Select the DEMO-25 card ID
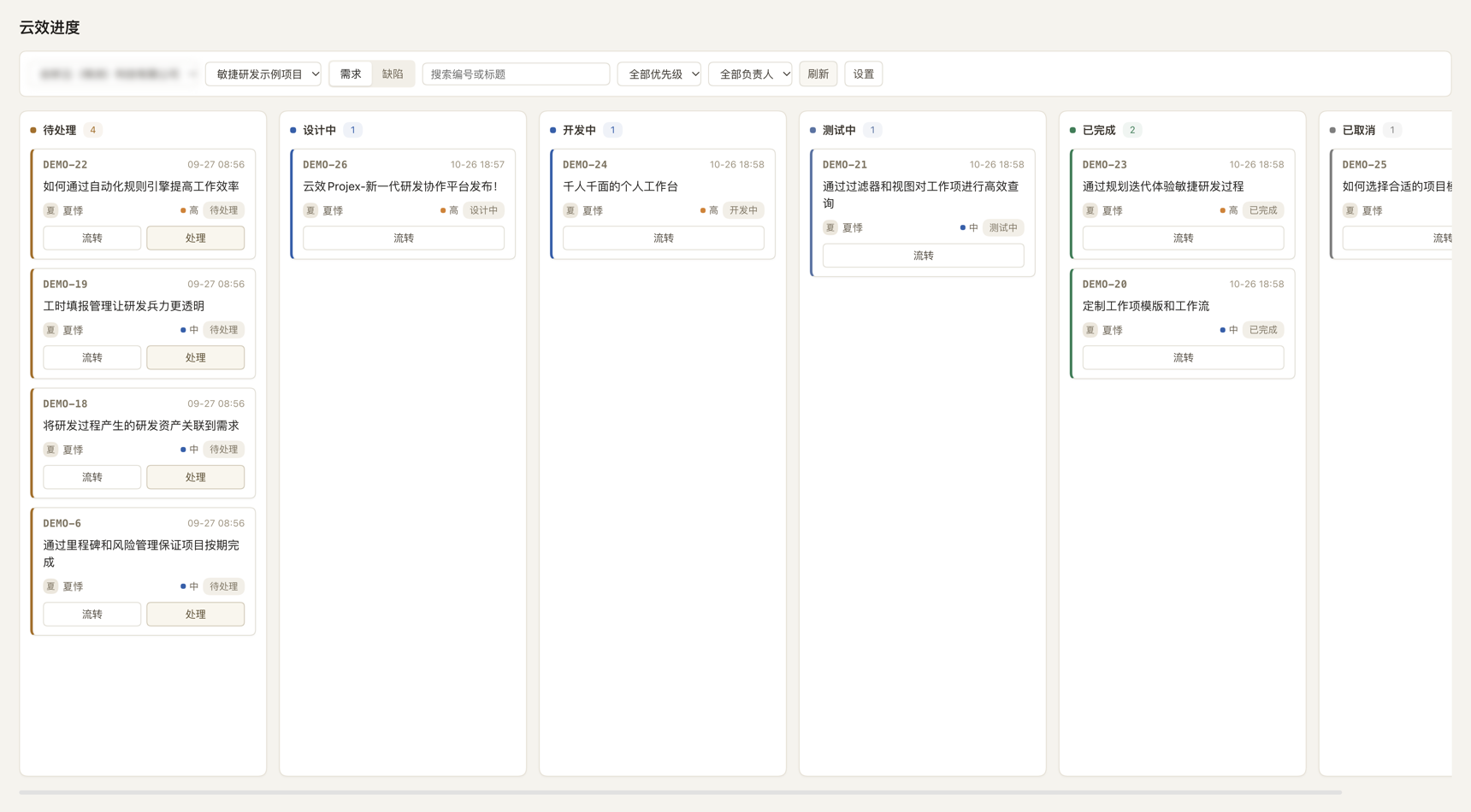1471x812 pixels. click(x=1364, y=164)
